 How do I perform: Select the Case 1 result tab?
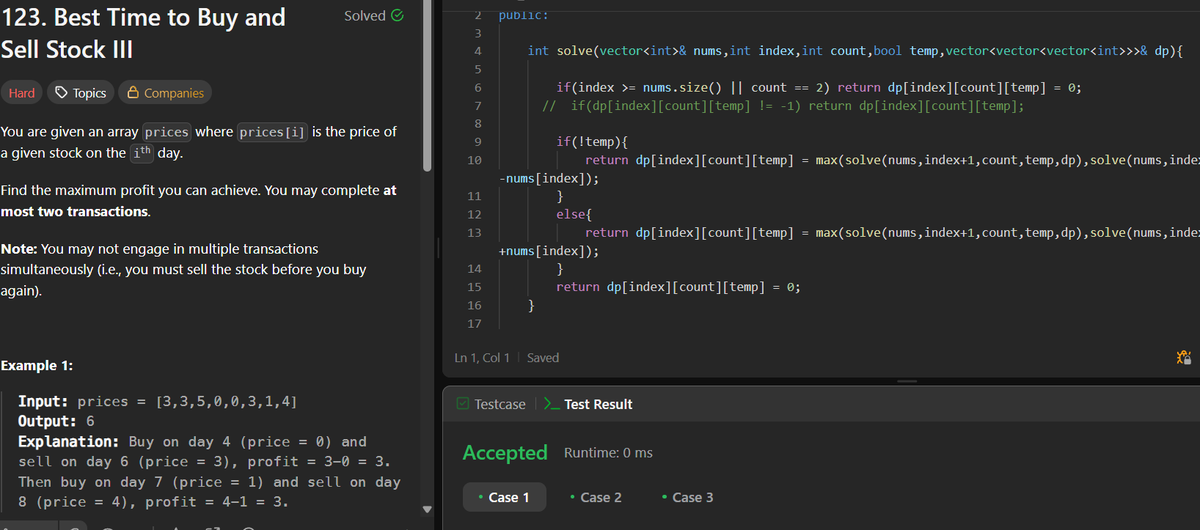coord(503,497)
